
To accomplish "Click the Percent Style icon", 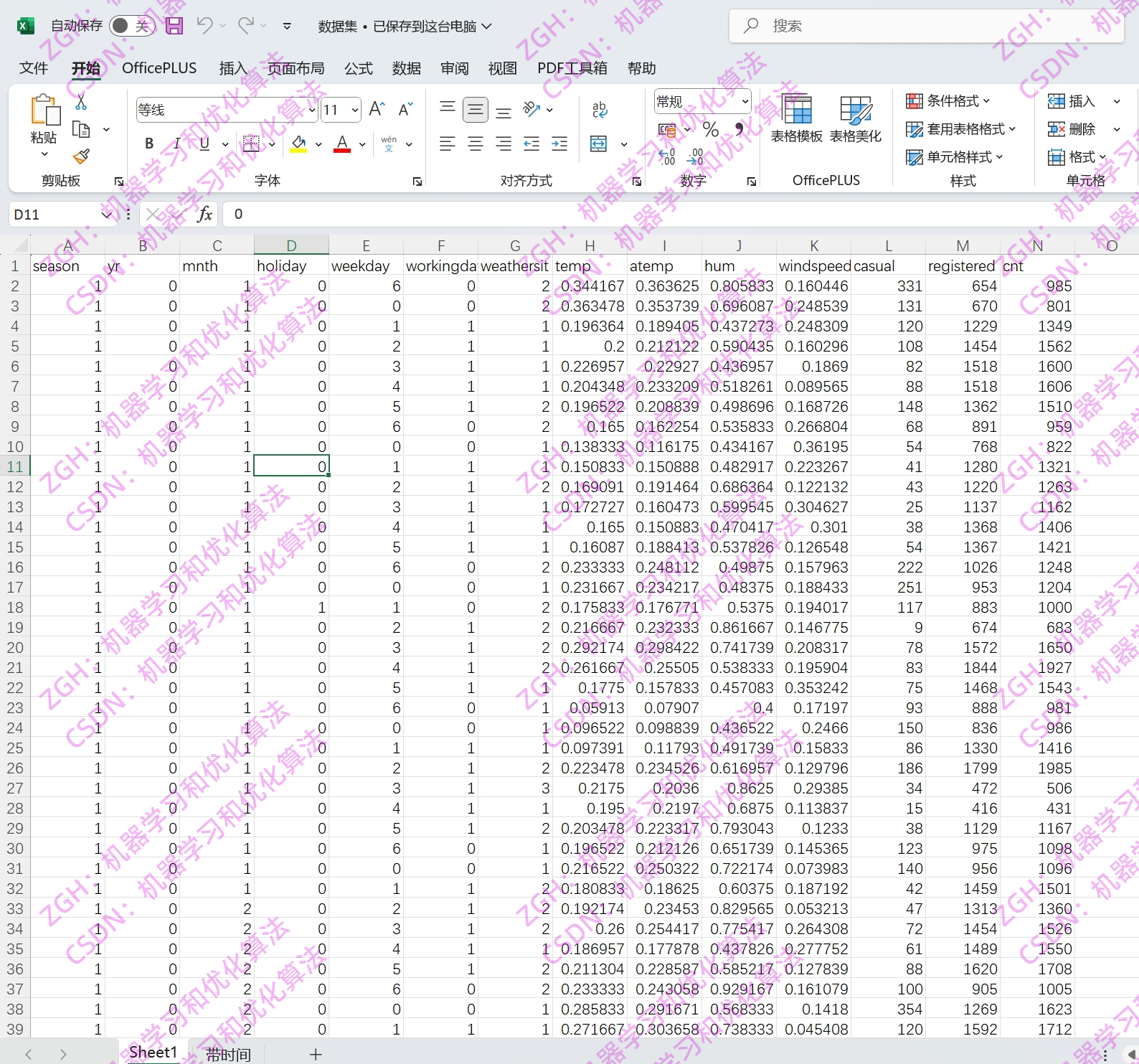I will tap(711, 129).
